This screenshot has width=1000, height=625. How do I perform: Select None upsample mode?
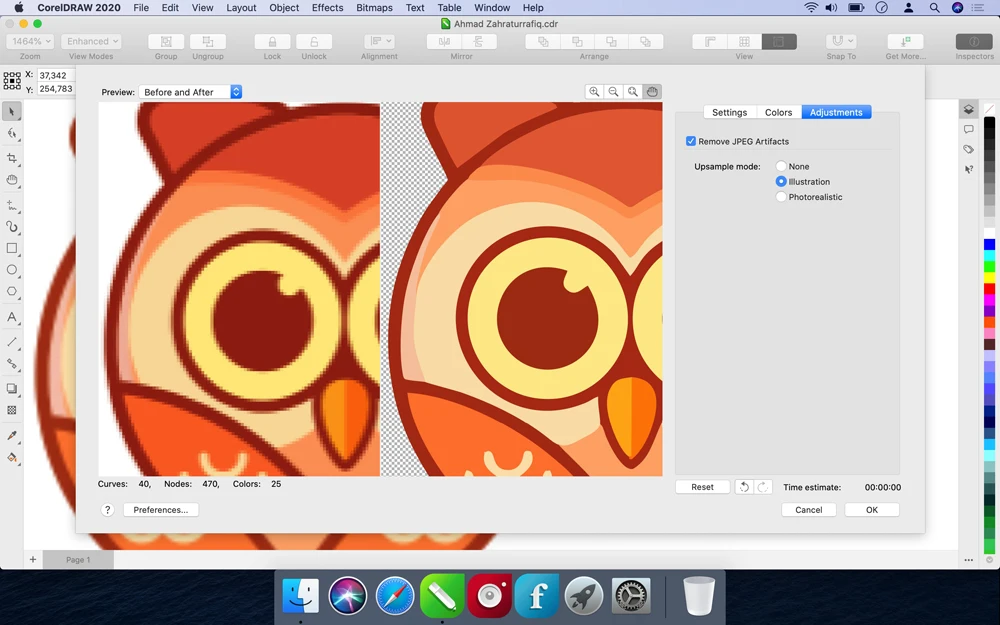(x=781, y=167)
